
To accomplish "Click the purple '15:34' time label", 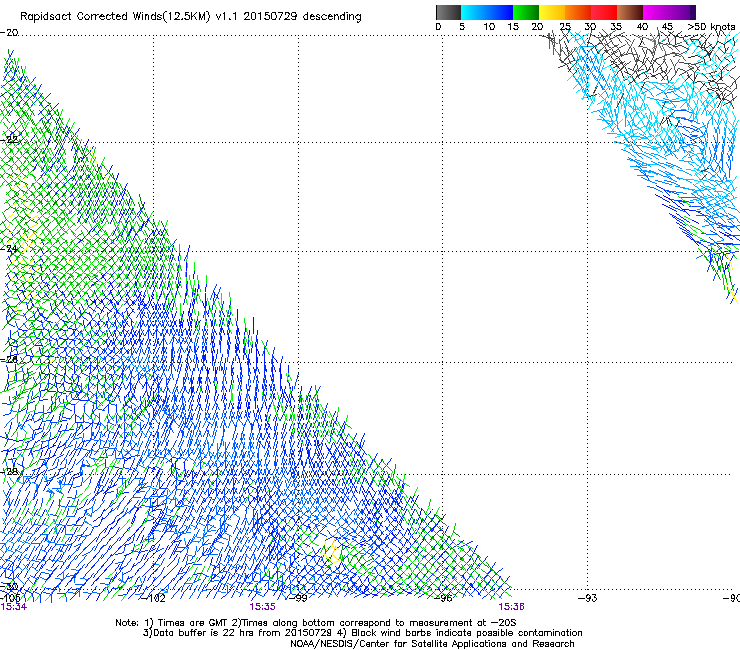I will 14,607.
